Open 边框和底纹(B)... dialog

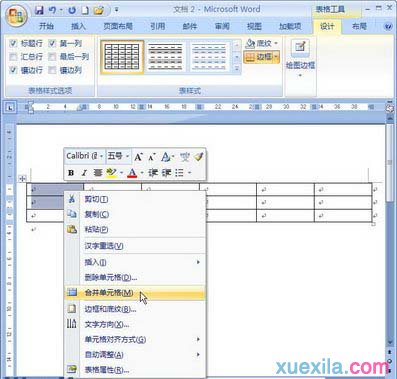(x=134, y=309)
